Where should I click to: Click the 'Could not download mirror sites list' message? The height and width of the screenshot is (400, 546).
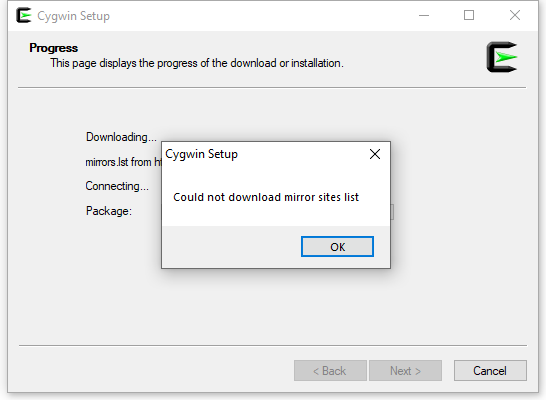click(x=266, y=197)
